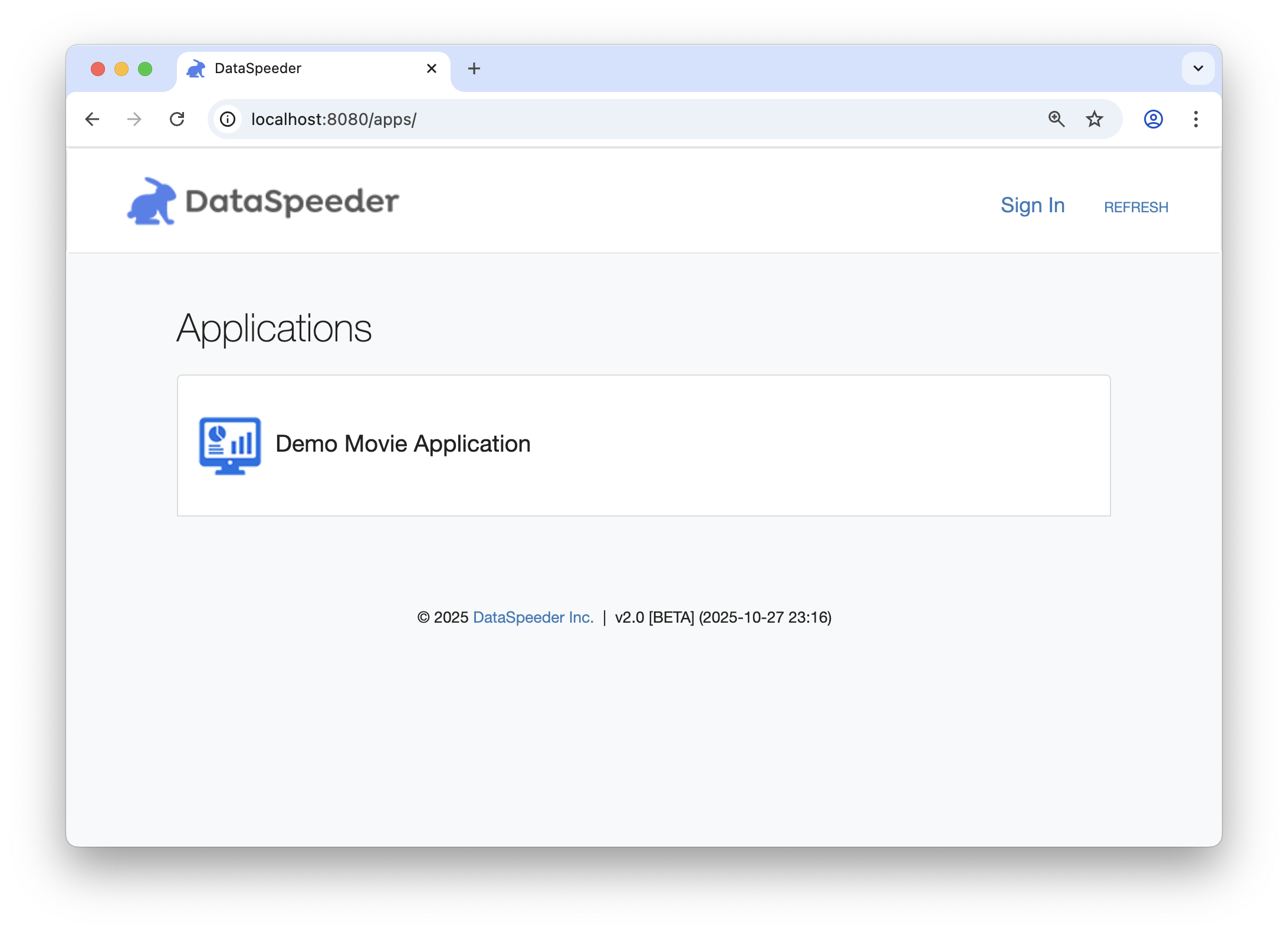Viewport: 1288px width, 934px height.
Task: Click the DataSpeeder wordmark text in header
Action: pyautogui.click(x=292, y=202)
